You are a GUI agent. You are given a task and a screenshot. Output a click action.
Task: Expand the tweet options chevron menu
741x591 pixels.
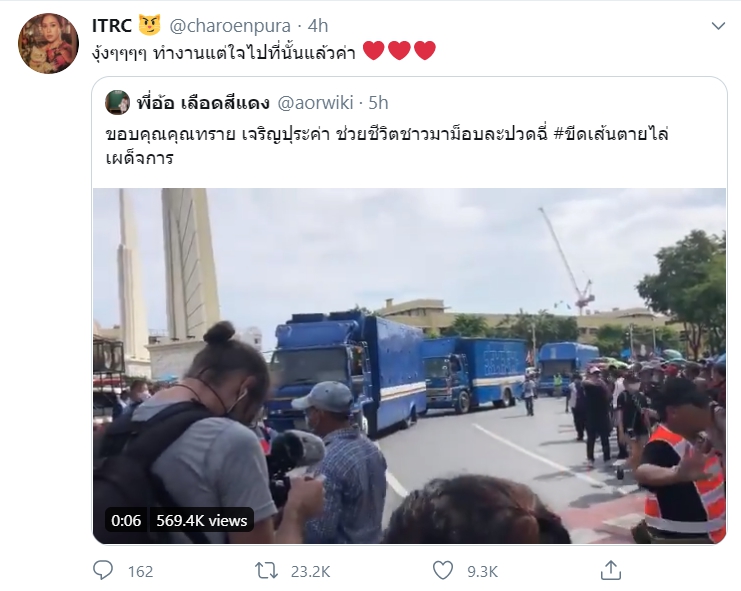(718, 26)
